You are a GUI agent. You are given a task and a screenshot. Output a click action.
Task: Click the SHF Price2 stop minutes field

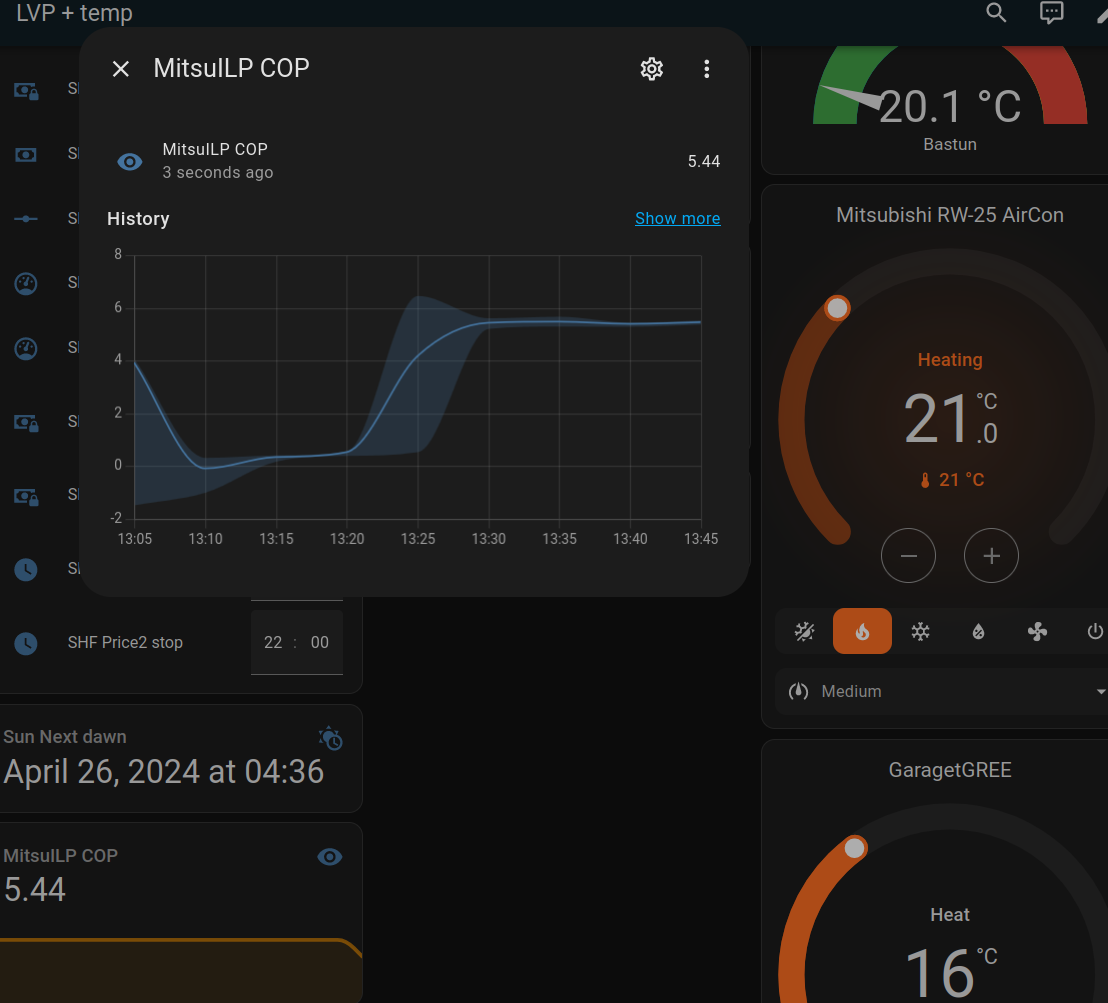pyautogui.click(x=319, y=643)
